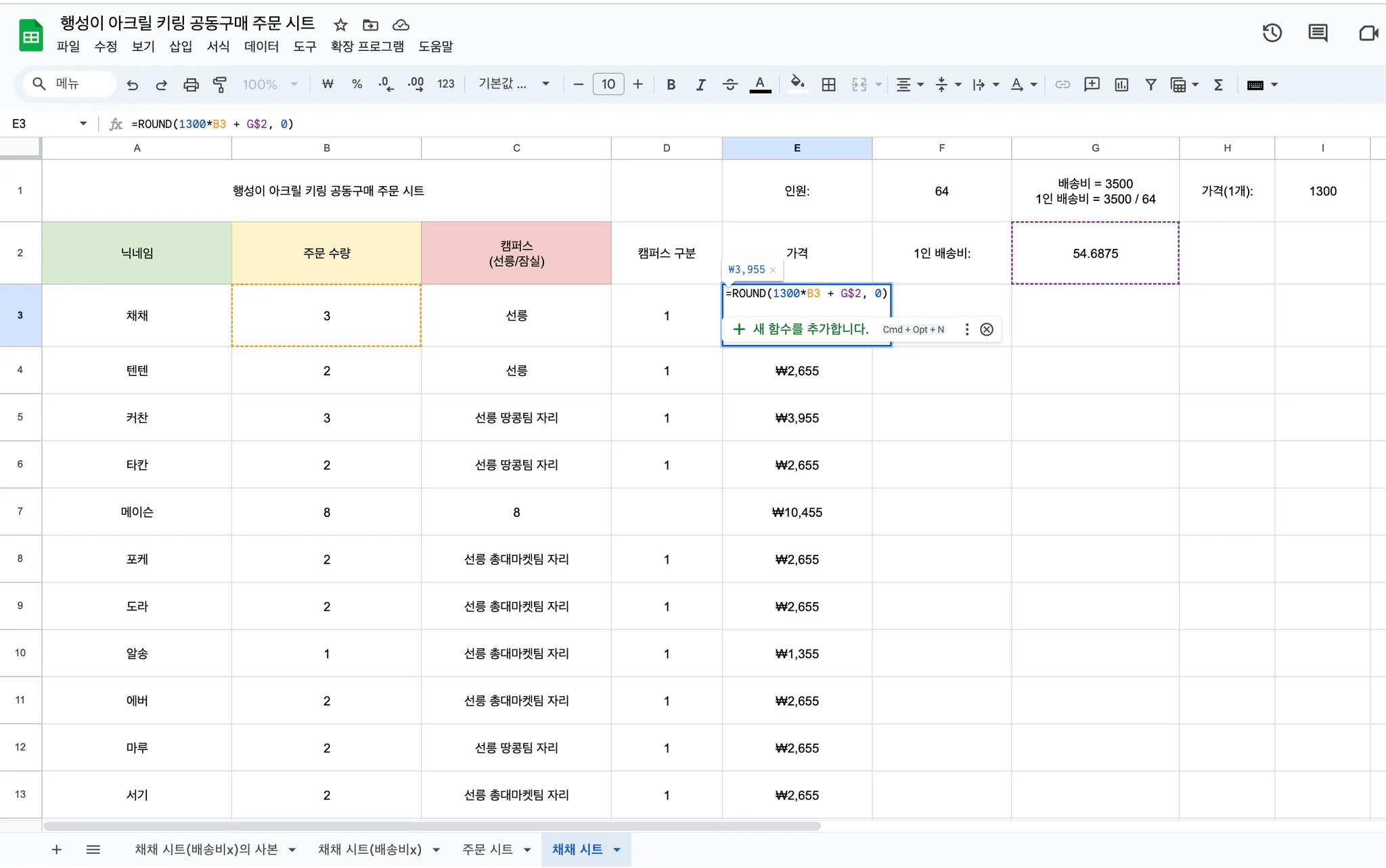Star this spreadsheet document
The width and height of the screenshot is (1386, 868).
pyautogui.click(x=340, y=25)
